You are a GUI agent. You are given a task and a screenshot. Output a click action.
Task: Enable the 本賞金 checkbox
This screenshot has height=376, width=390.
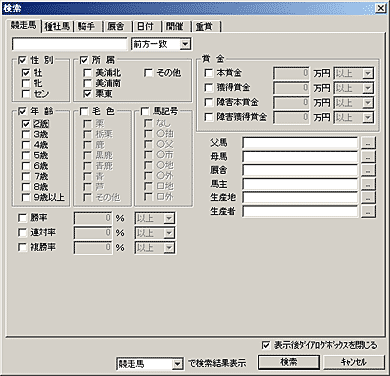209,73
